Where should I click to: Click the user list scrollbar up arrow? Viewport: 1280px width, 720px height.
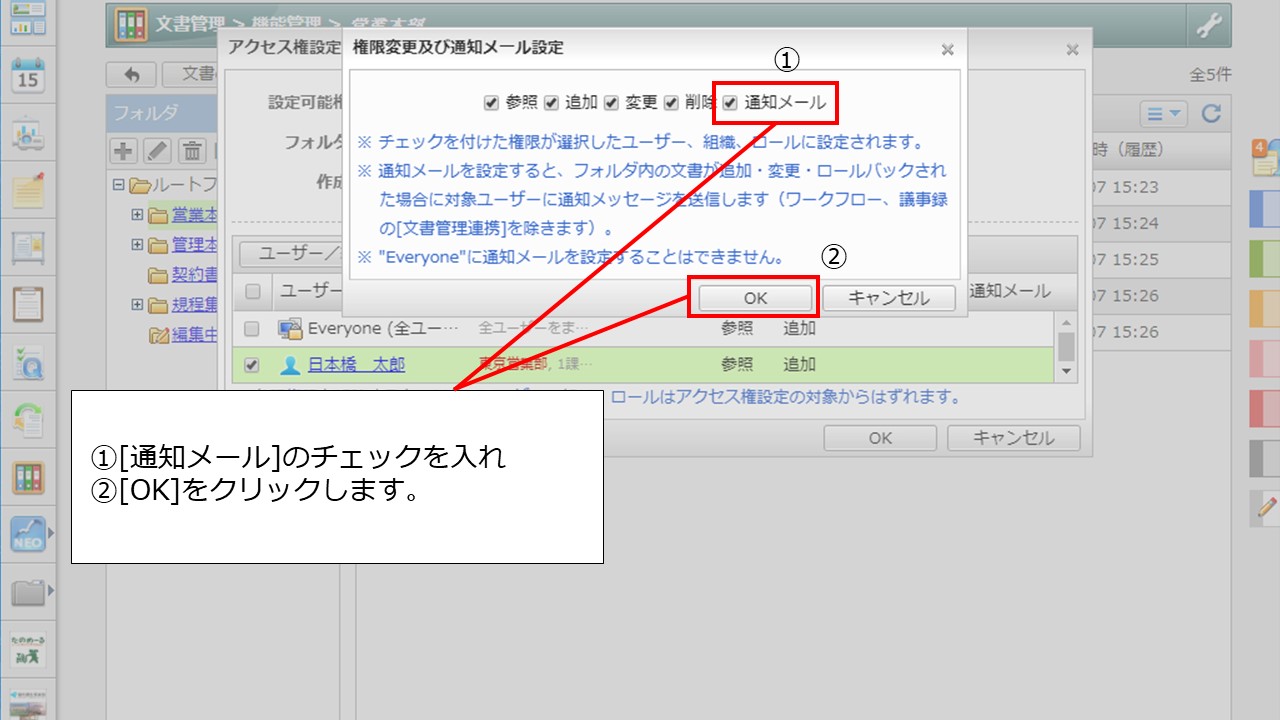point(1067,323)
